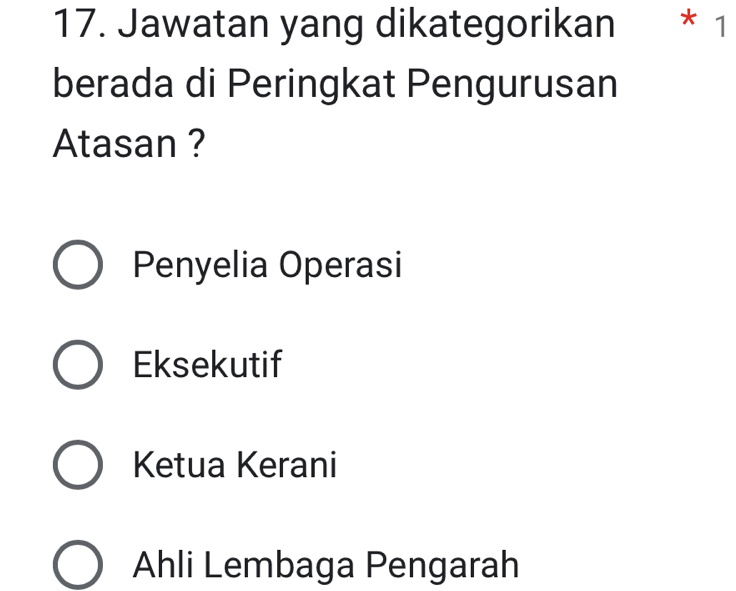Select the Eksekutif radio button
This screenshot has height=591, width=736.
[x=76, y=366]
